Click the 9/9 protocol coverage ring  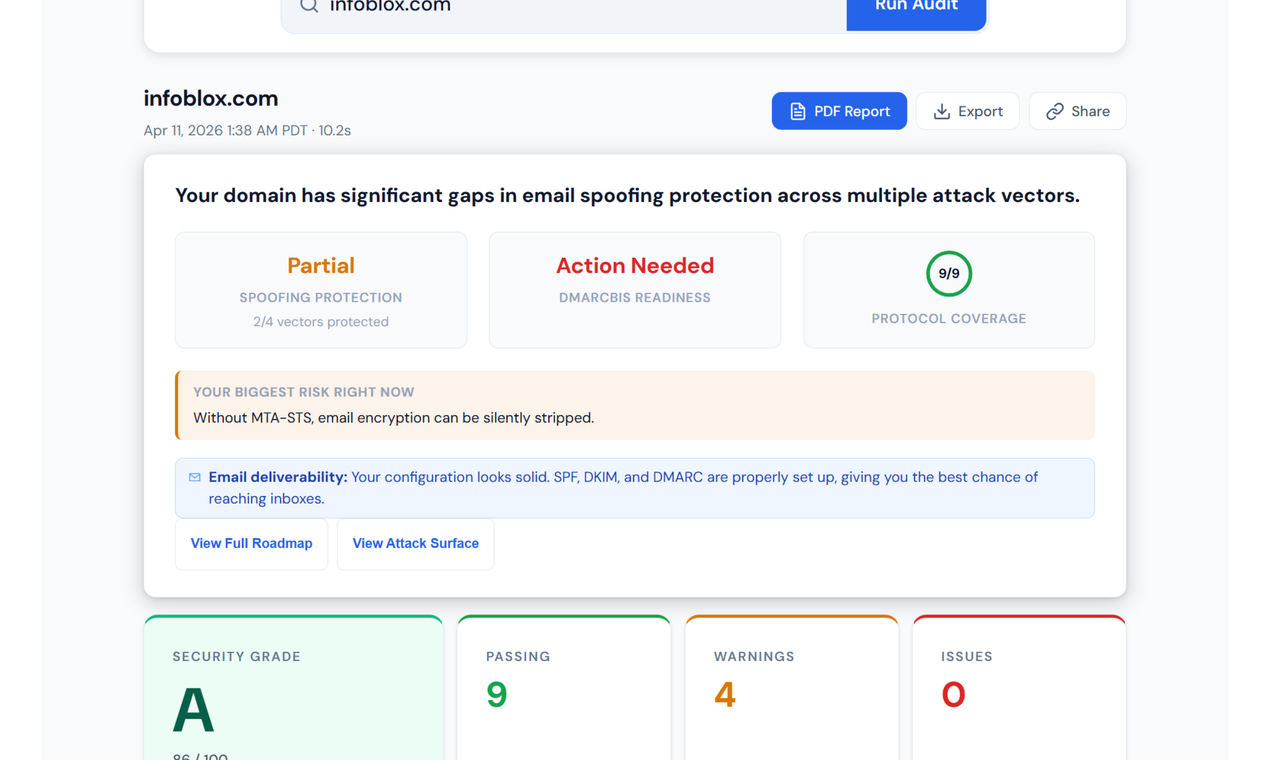coord(949,274)
